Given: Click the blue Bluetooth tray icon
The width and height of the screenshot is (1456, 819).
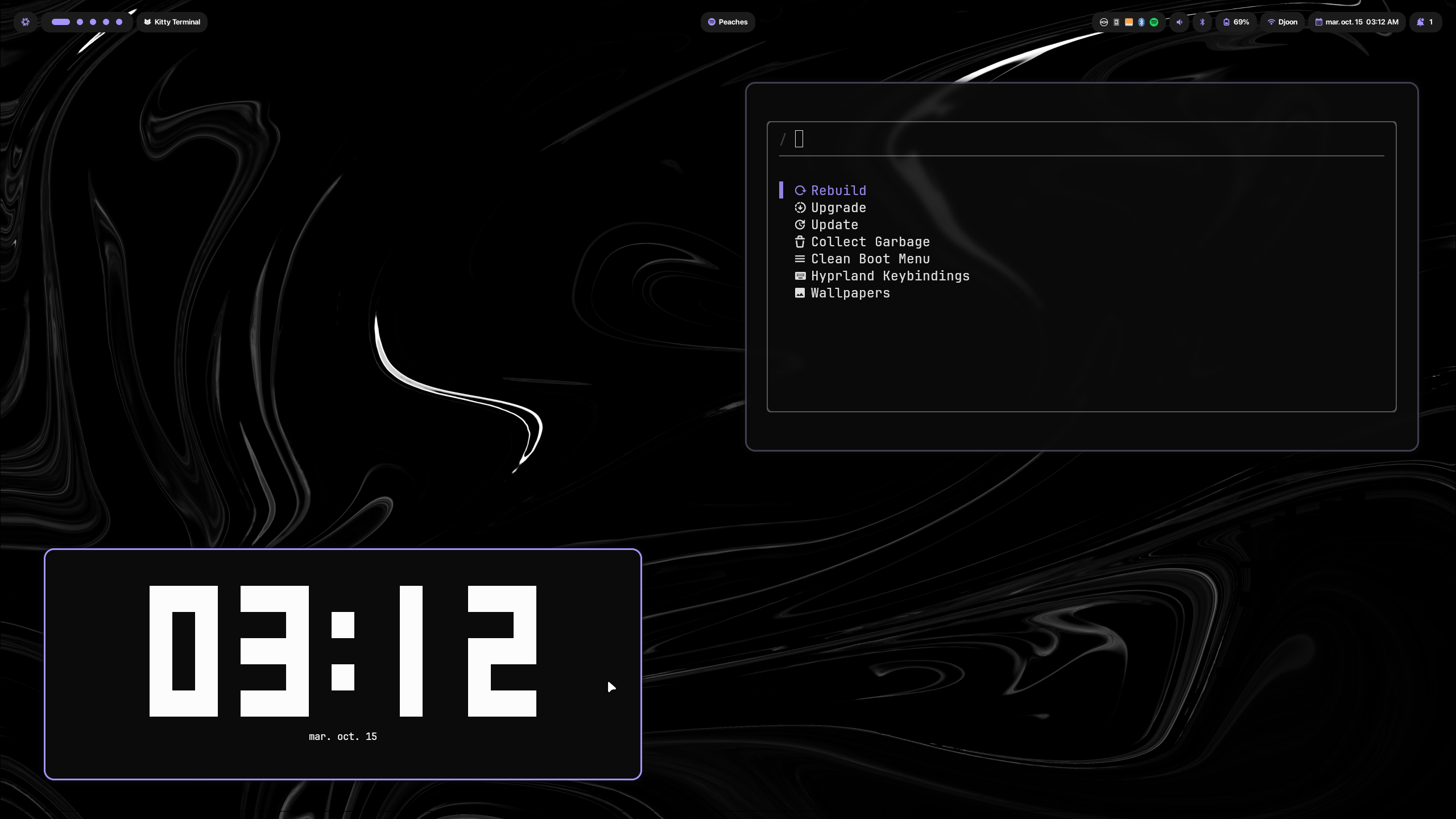Looking at the screenshot, I should coord(1141,22).
